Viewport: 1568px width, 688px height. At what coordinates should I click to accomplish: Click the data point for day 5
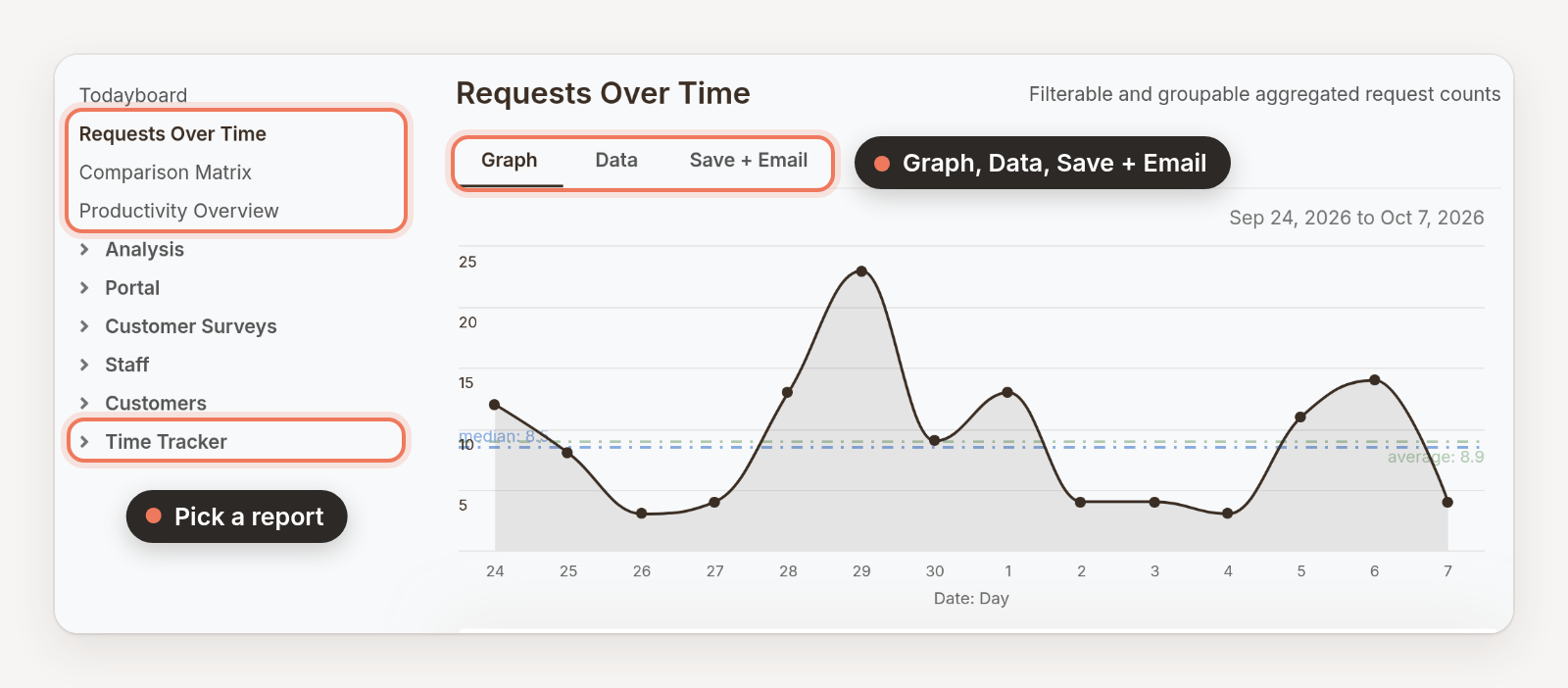[1301, 418]
